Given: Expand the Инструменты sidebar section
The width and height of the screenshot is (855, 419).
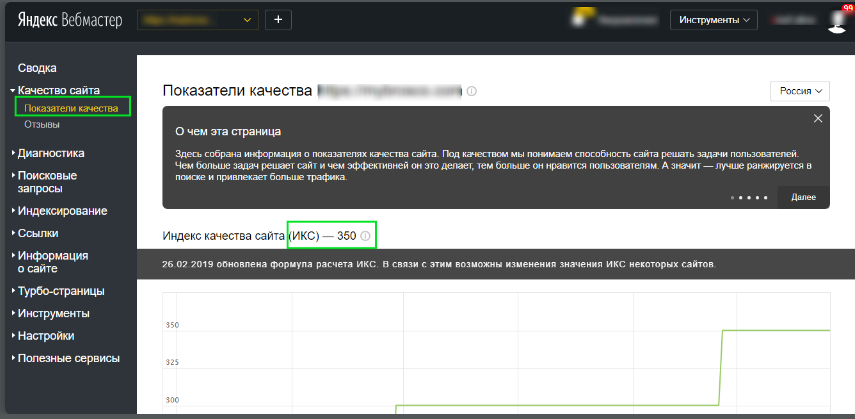Looking at the screenshot, I should coord(50,314).
